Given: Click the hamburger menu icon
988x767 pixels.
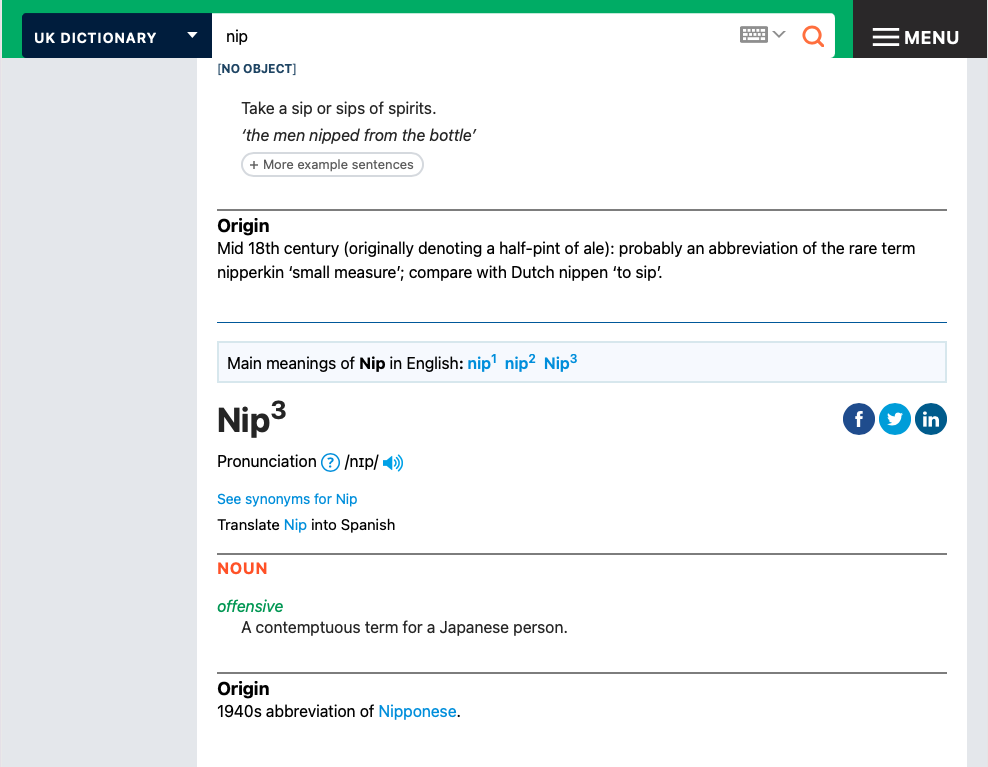Looking at the screenshot, I should pos(885,37).
